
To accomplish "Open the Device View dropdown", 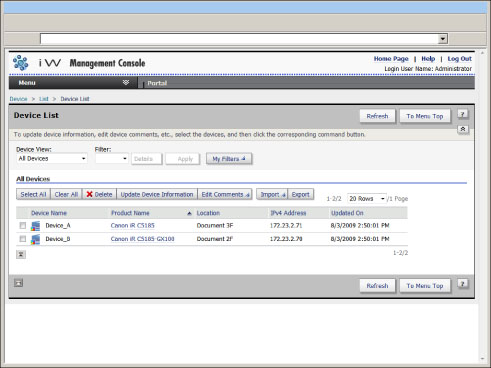I will 52,159.
